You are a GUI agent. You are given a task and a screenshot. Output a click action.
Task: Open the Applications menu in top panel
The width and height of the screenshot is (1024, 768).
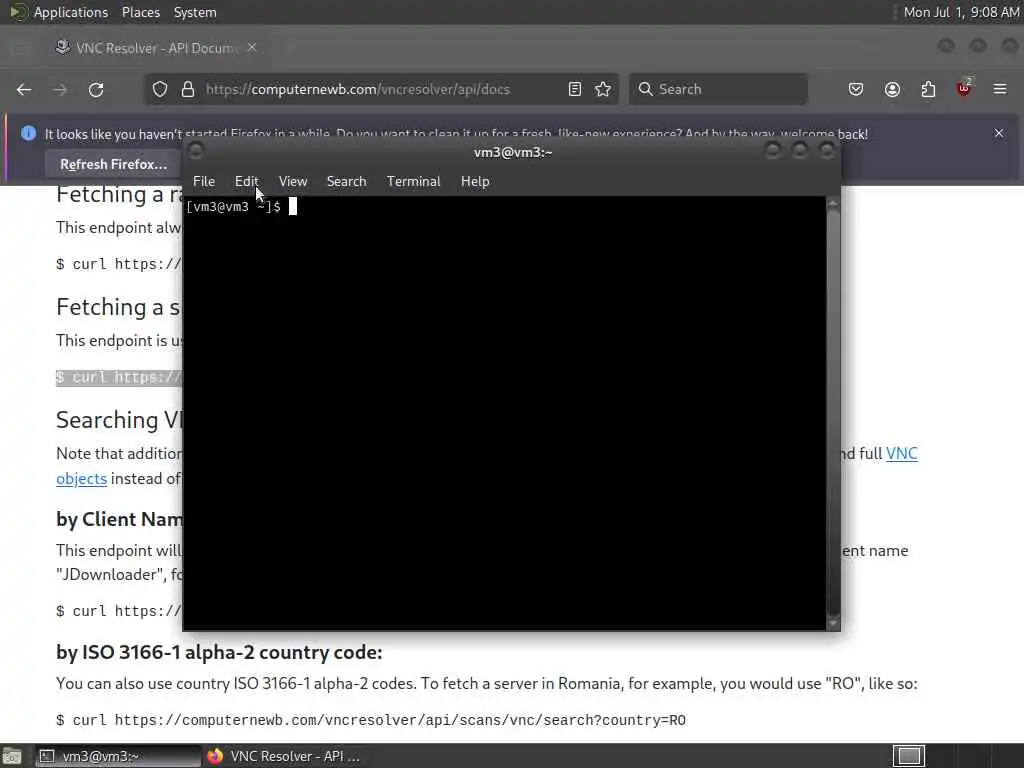point(71,12)
